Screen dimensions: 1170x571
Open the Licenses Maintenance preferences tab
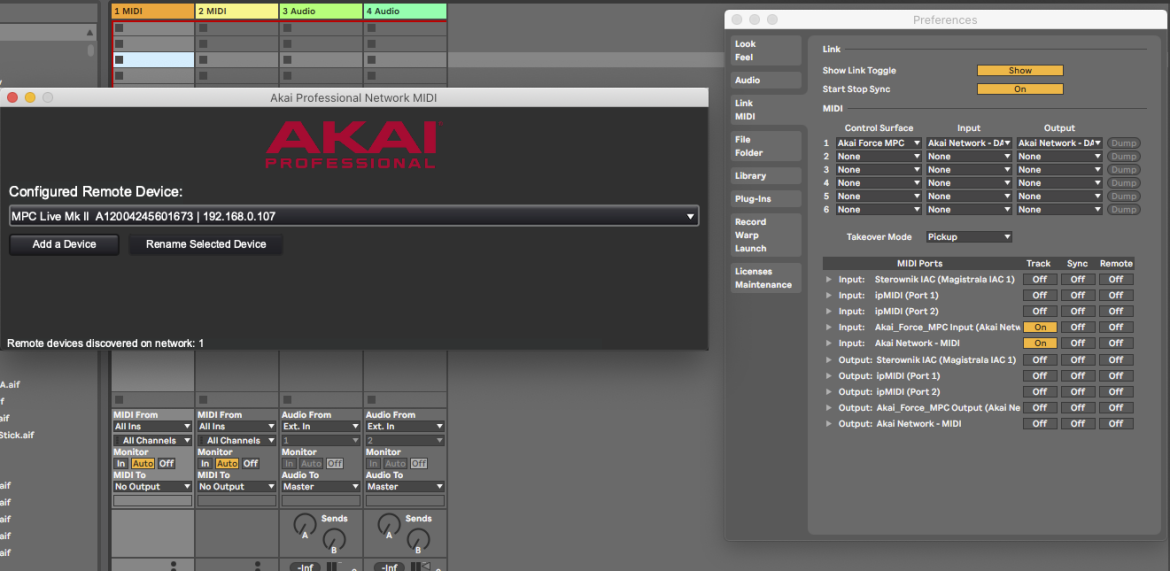[x=766, y=278]
